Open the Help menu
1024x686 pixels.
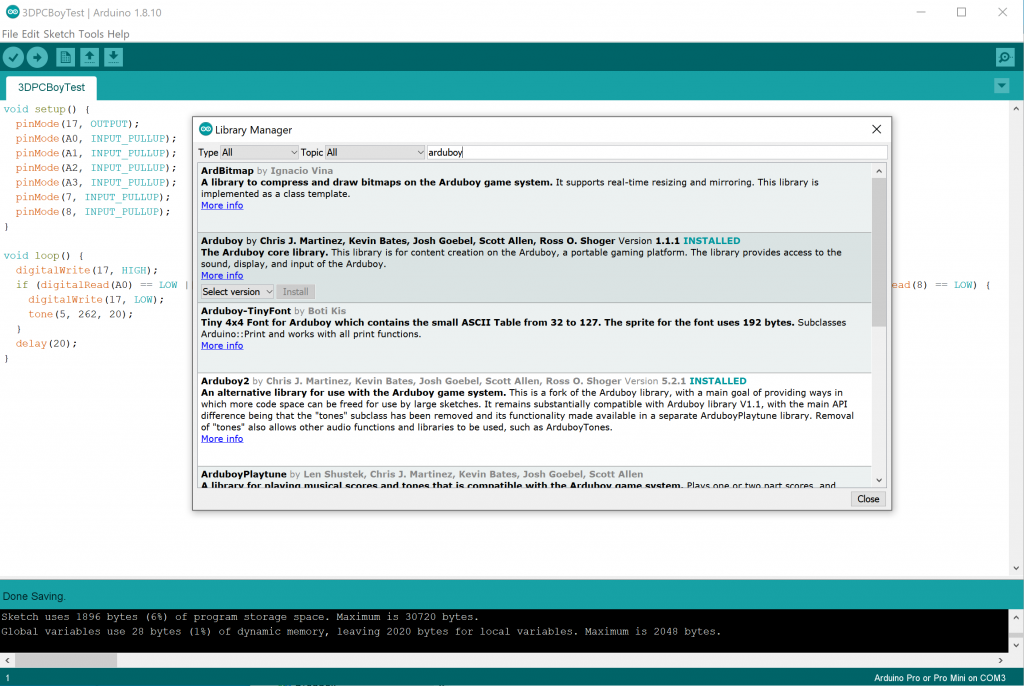118,34
